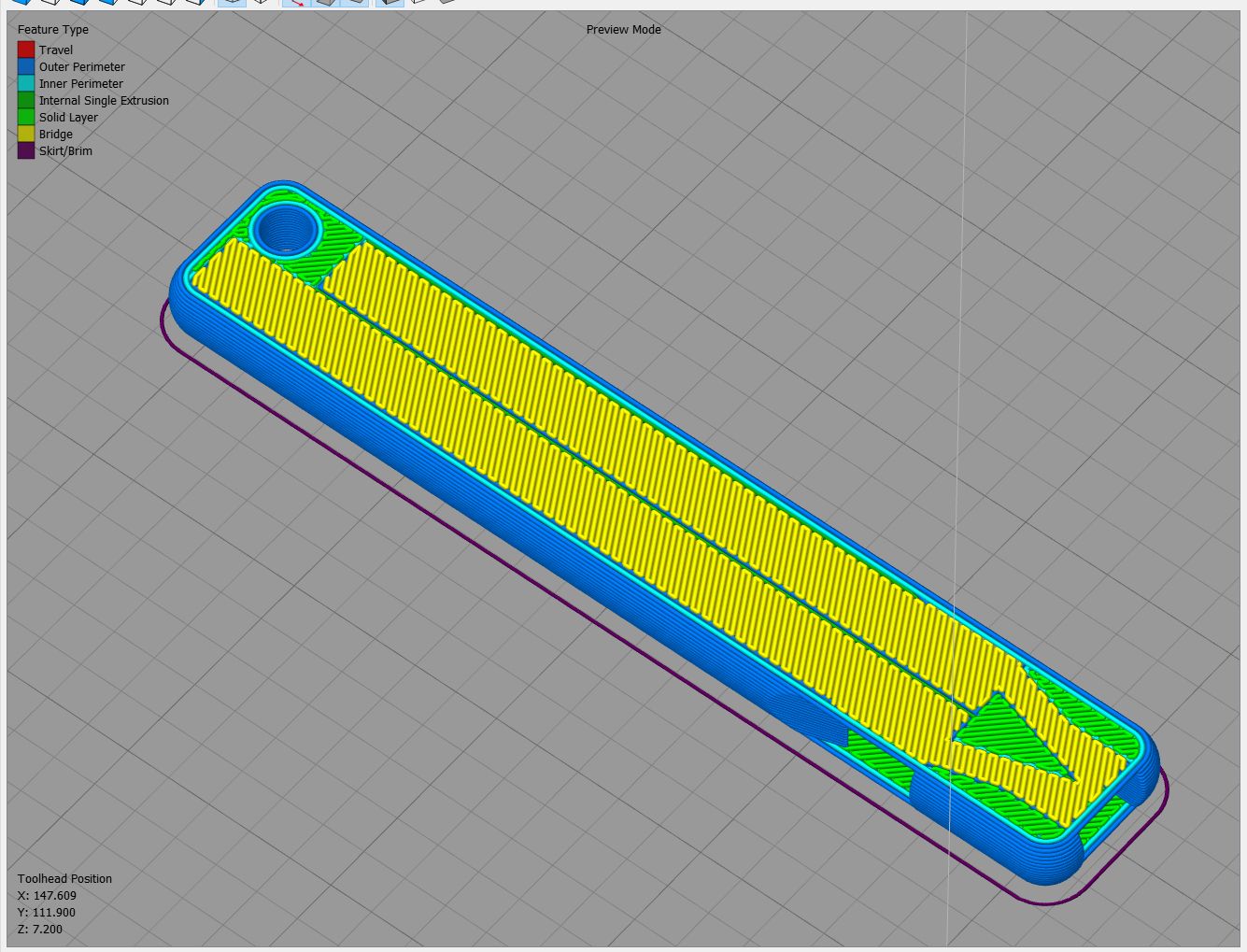
Task: Click the "Skirt/Brim" legend label
Action: 66,151
